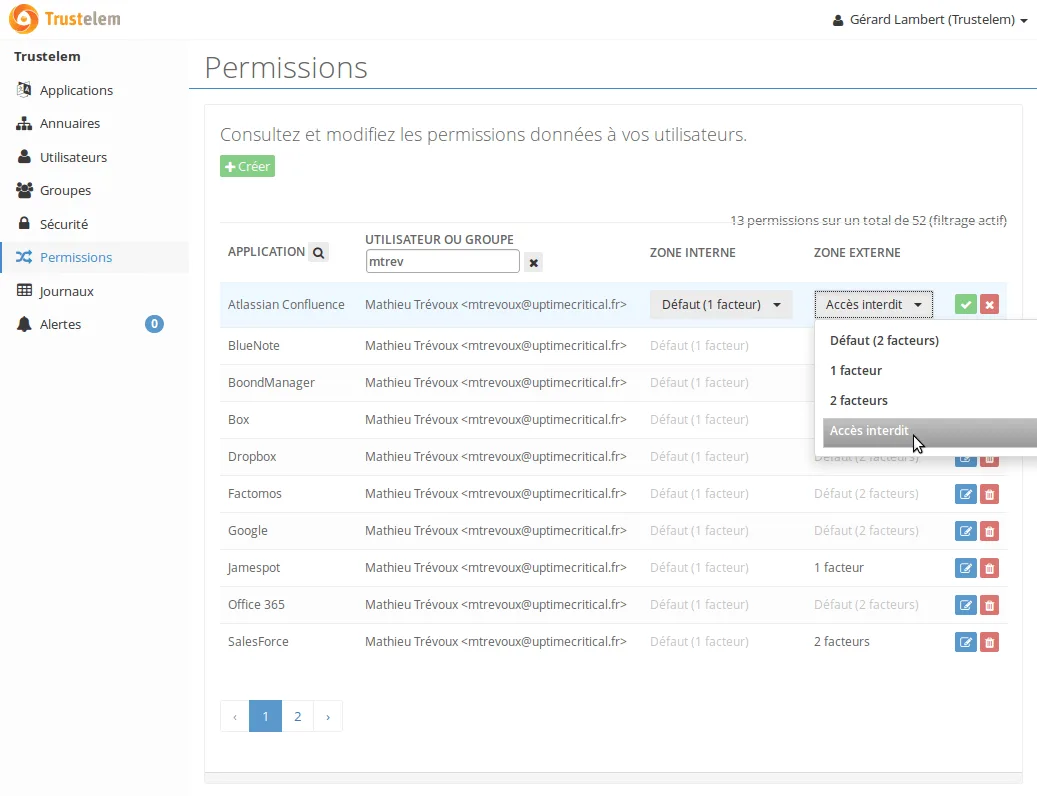Click the ZONE EXTERNE column header
The height and width of the screenshot is (796, 1037).
(x=856, y=253)
